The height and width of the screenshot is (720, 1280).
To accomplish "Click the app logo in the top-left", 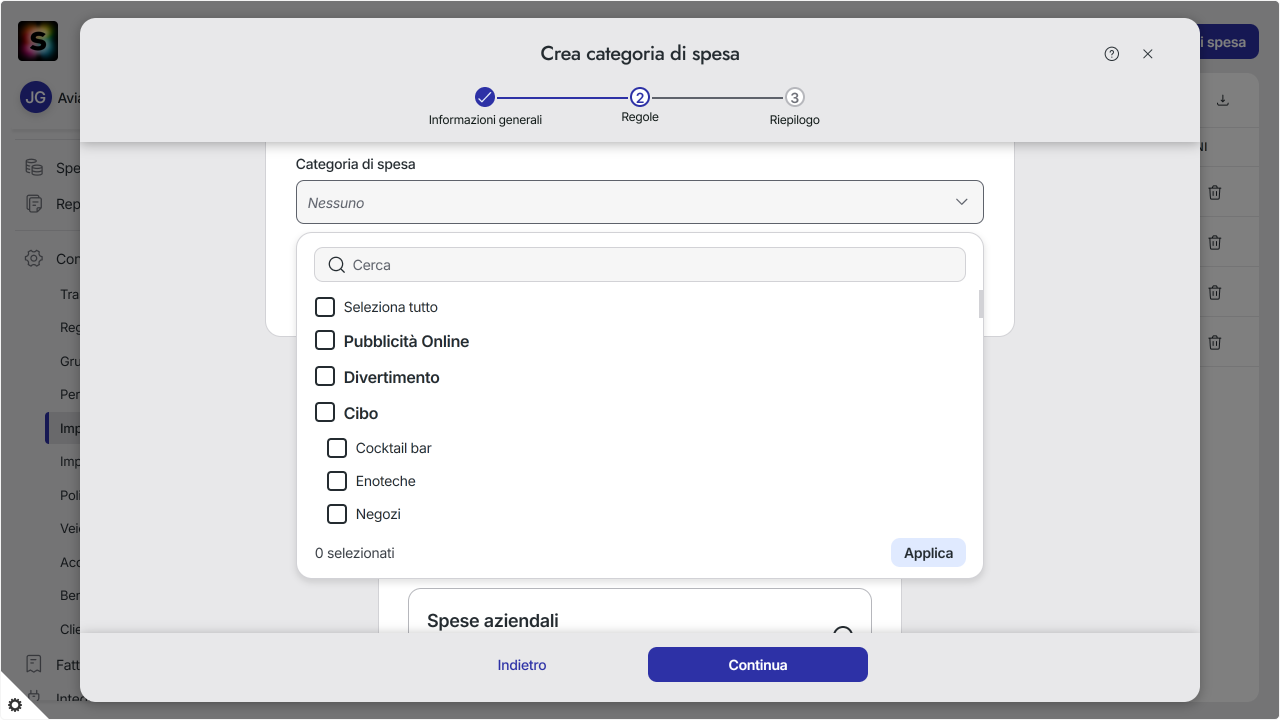I will tap(38, 41).
